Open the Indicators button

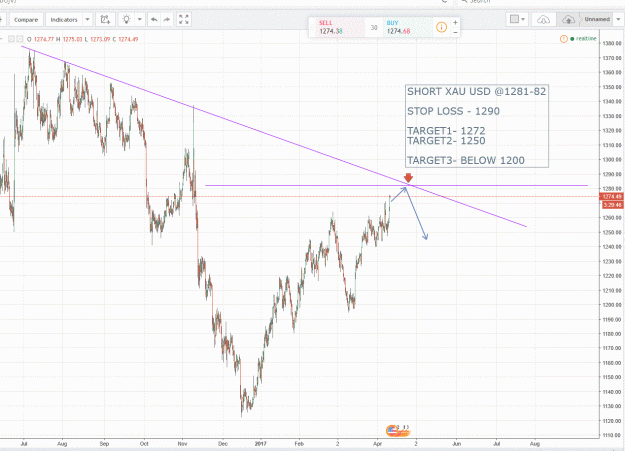[x=64, y=20]
